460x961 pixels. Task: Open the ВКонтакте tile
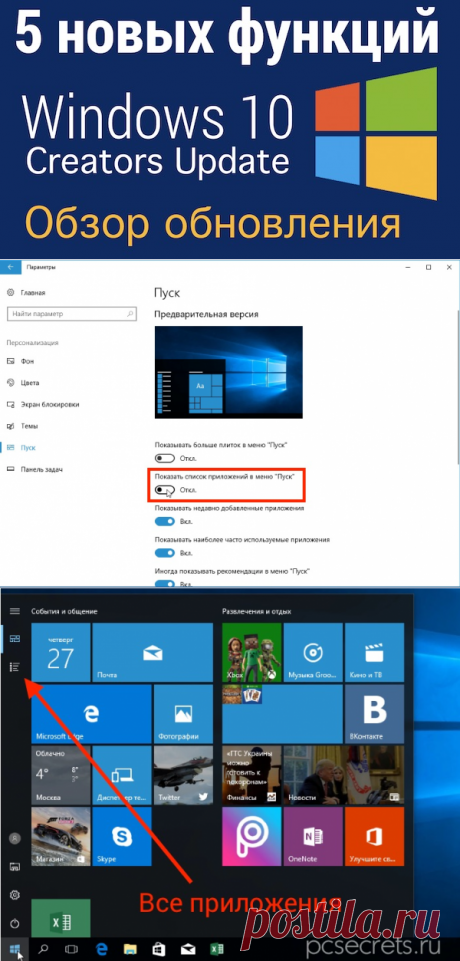coord(374,714)
